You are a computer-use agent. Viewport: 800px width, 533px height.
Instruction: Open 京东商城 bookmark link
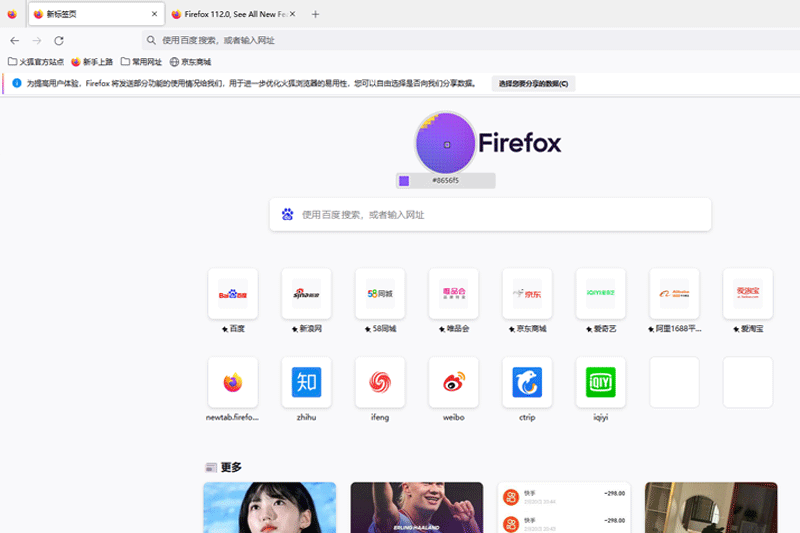(x=190, y=62)
